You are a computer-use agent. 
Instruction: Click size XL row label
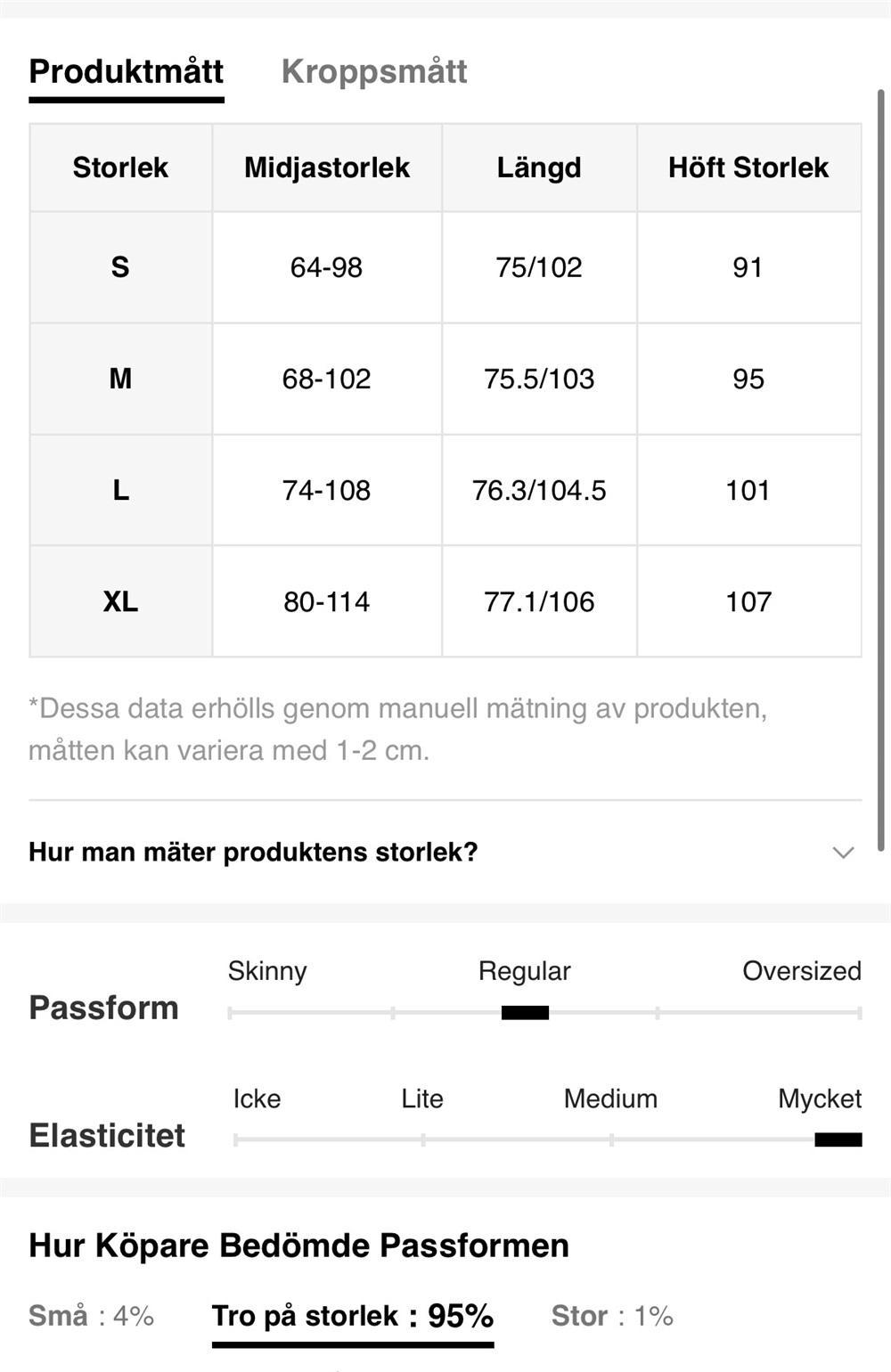tap(120, 601)
